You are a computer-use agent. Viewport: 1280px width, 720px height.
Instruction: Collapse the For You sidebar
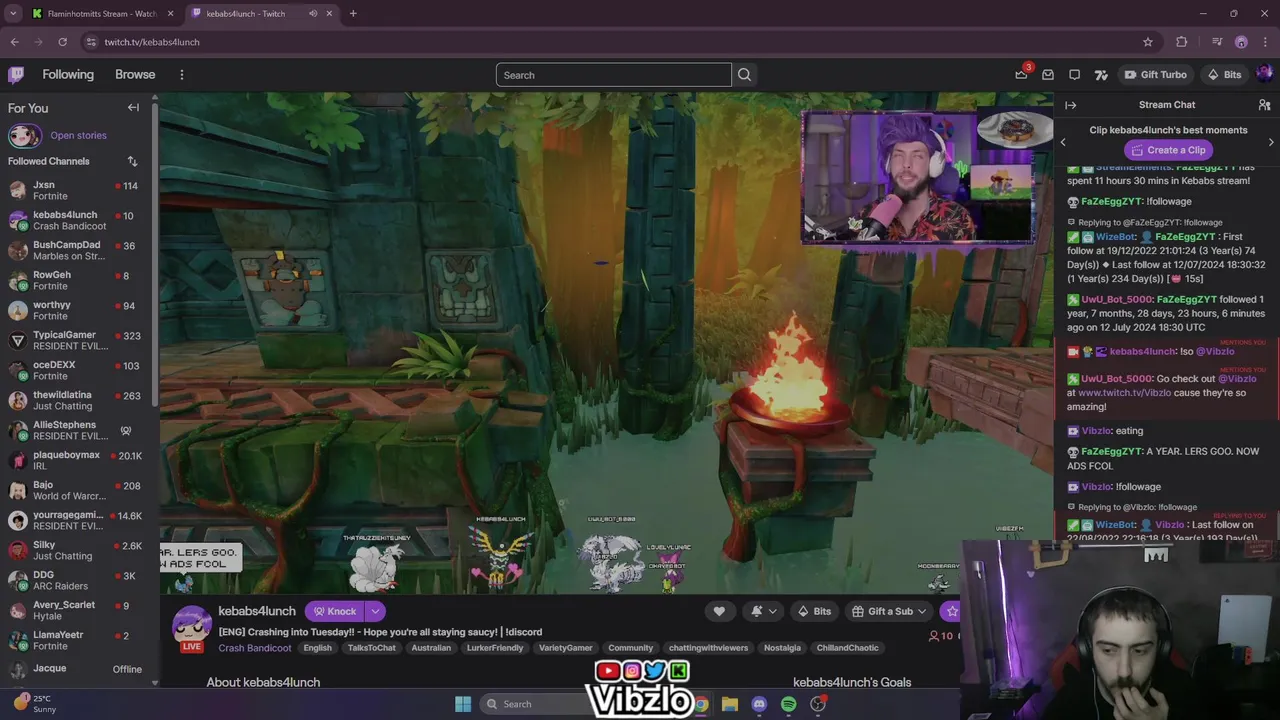pos(133,108)
